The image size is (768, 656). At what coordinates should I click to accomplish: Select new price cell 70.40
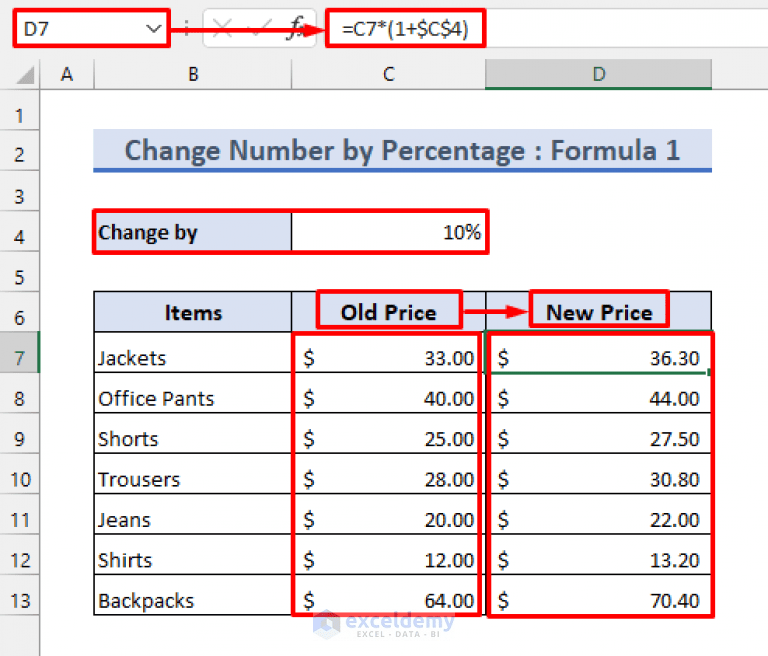point(599,595)
